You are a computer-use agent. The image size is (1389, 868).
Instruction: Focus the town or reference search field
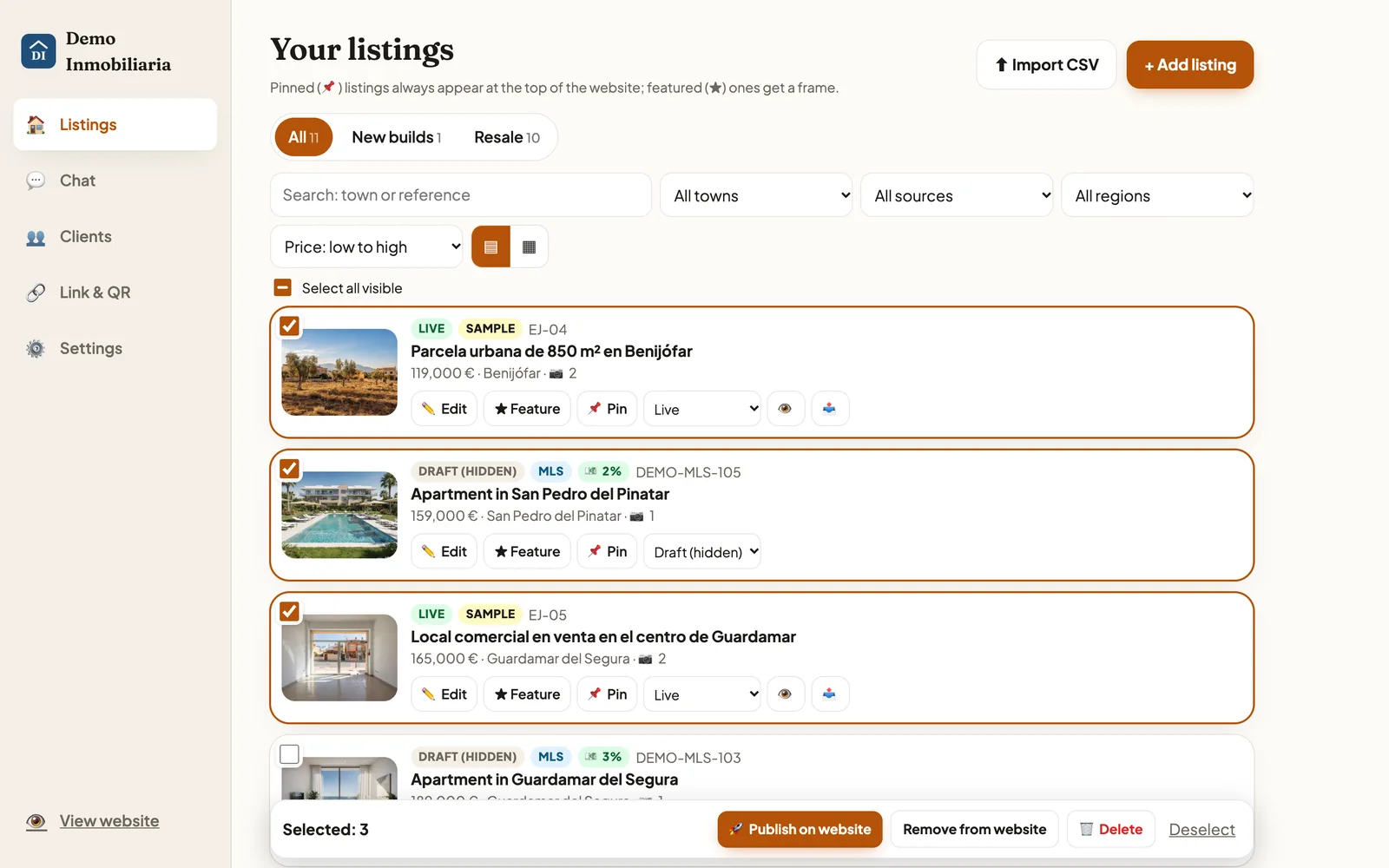[461, 195]
